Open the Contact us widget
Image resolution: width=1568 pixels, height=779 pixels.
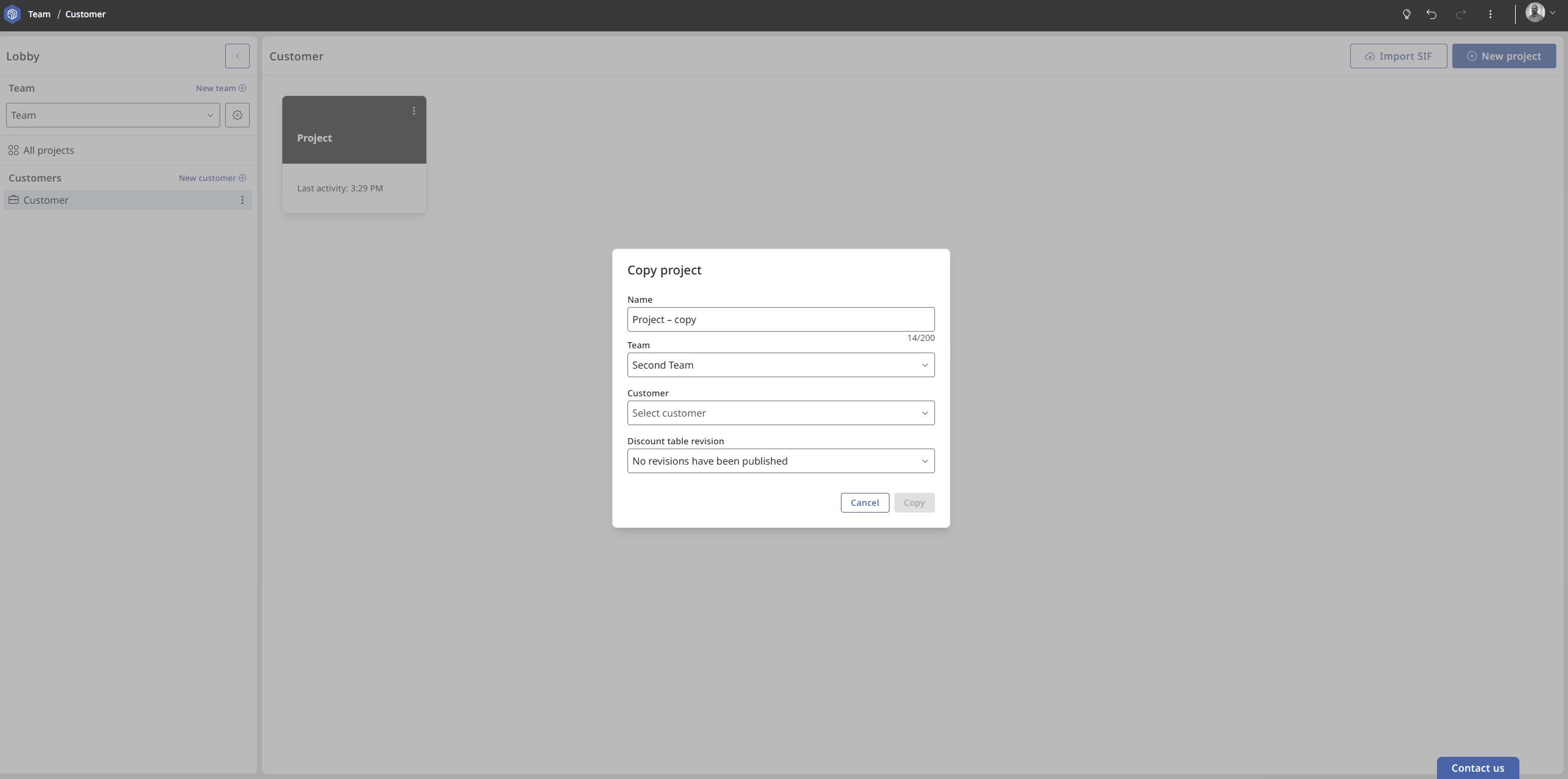click(1478, 768)
